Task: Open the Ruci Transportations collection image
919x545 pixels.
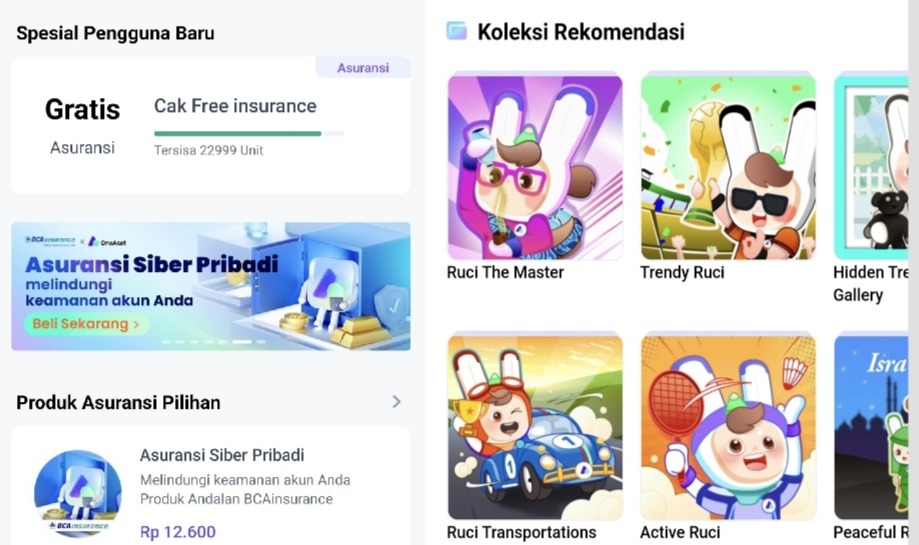Action: pyautogui.click(x=535, y=427)
